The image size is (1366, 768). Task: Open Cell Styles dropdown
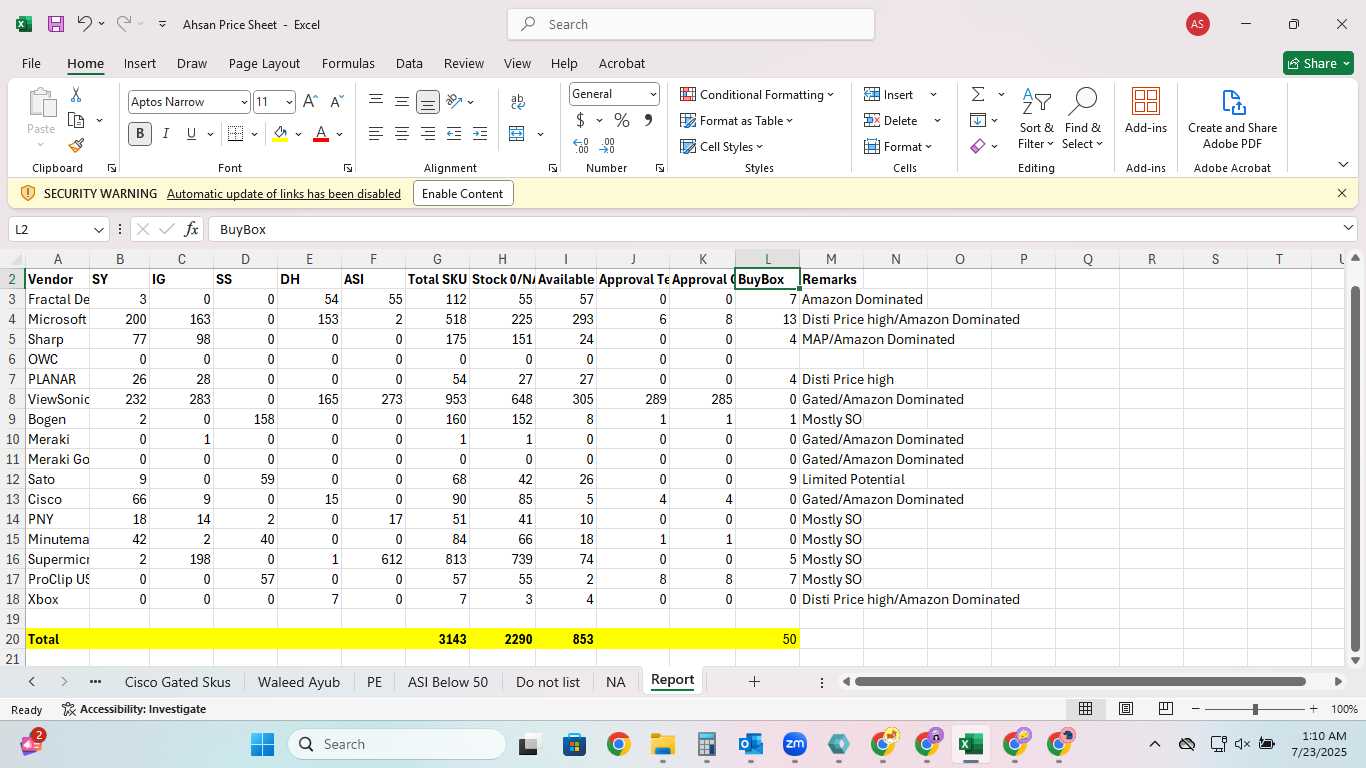click(x=722, y=146)
